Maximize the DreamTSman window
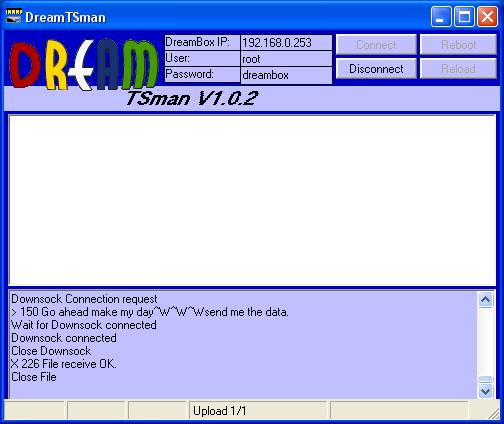The height and width of the screenshot is (424, 504). pyautogui.click(x=464, y=16)
